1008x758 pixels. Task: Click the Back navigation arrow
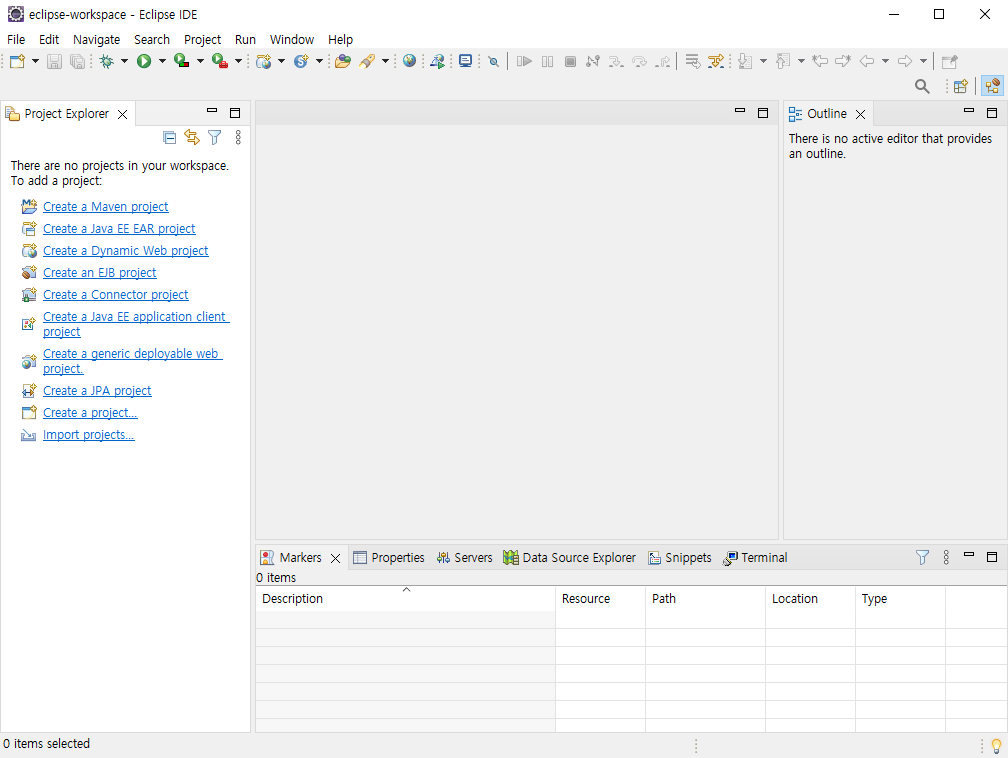(867, 61)
